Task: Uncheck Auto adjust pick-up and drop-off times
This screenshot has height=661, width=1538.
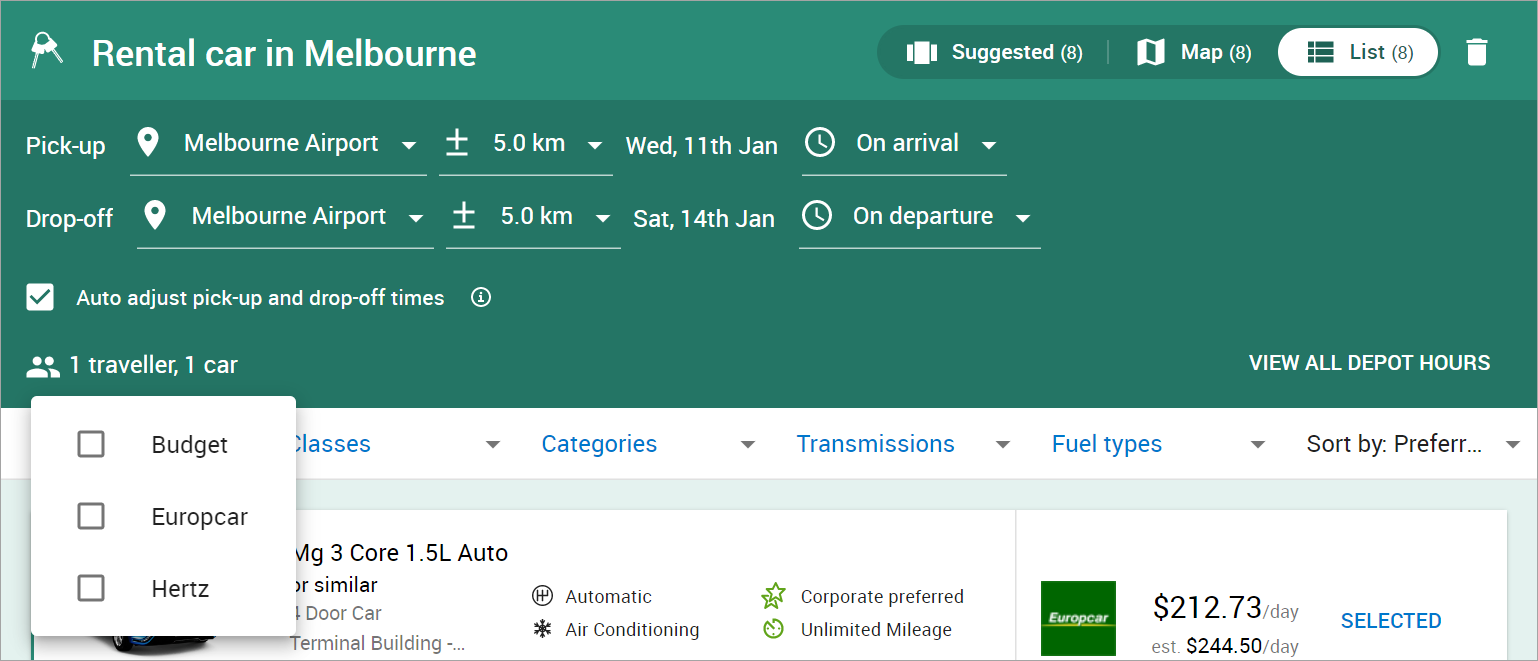Action: click(x=40, y=297)
